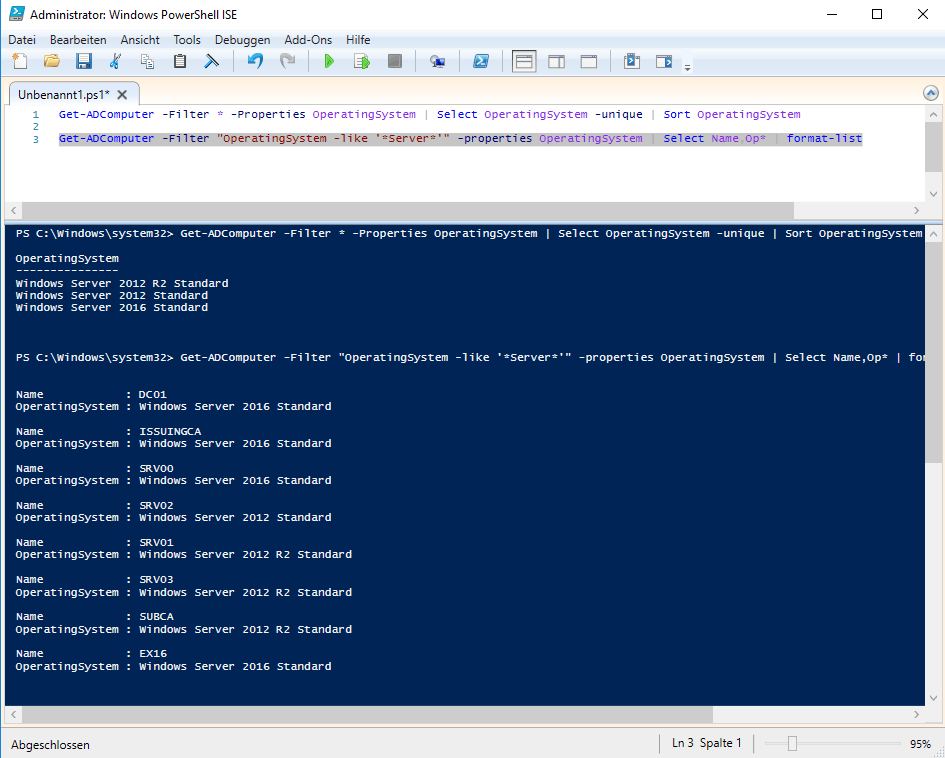Open the Debuggen menu
Image resolution: width=945 pixels, height=758 pixels.
(242, 40)
